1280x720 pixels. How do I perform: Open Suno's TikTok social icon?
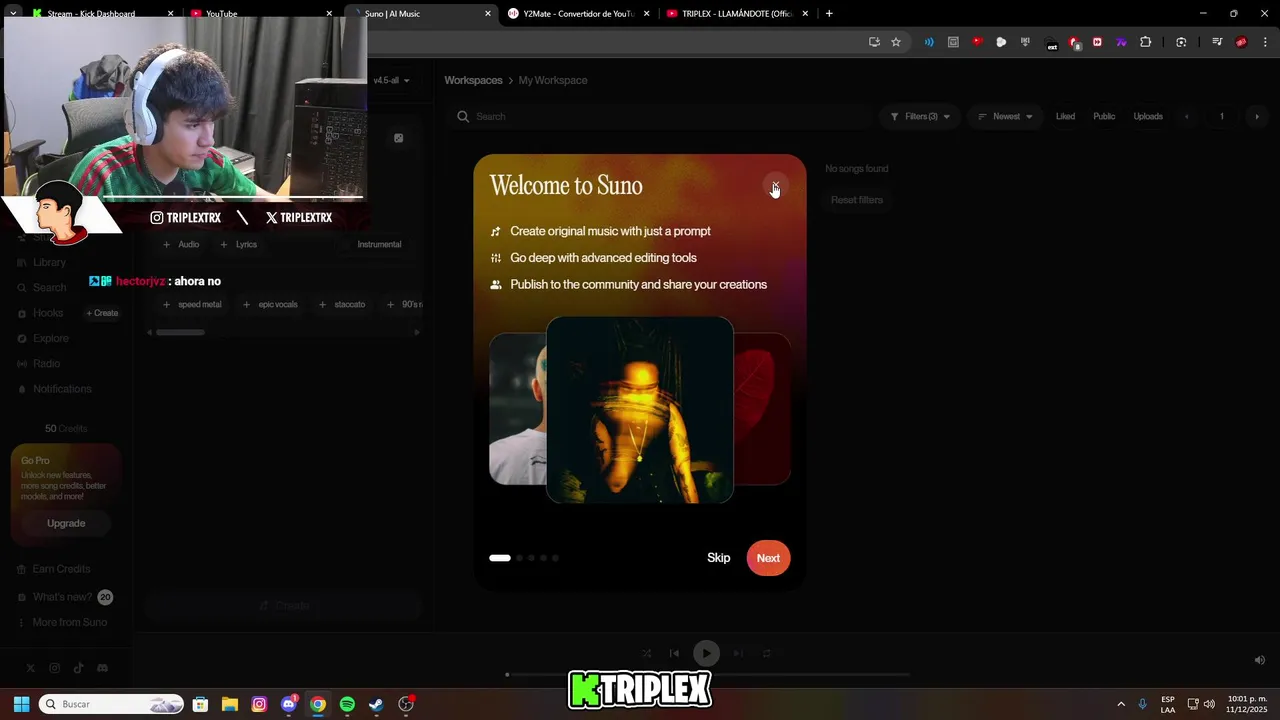[78, 668]
